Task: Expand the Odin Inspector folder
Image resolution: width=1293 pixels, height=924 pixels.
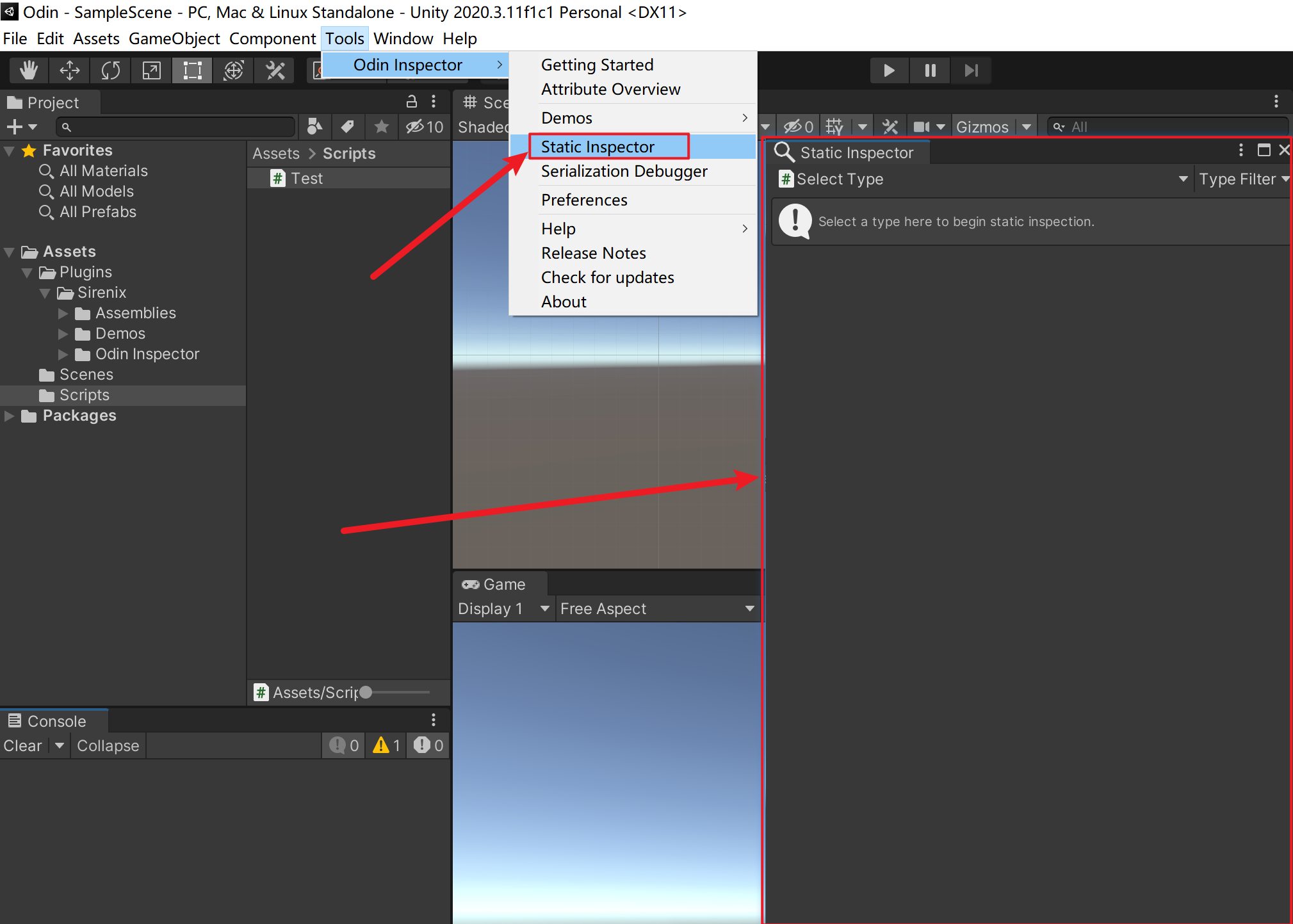Action: [x=63, y=355]
